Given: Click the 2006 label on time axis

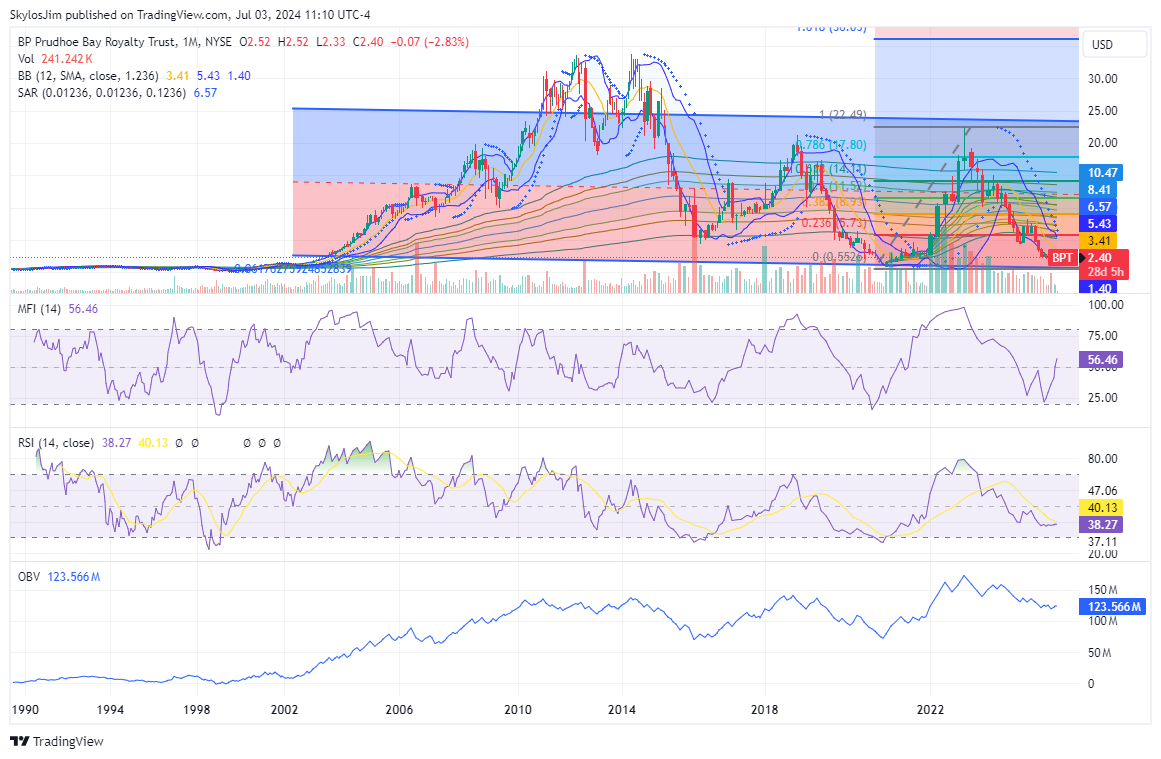Looking at the screenshot, I should [x=399, y=709].
